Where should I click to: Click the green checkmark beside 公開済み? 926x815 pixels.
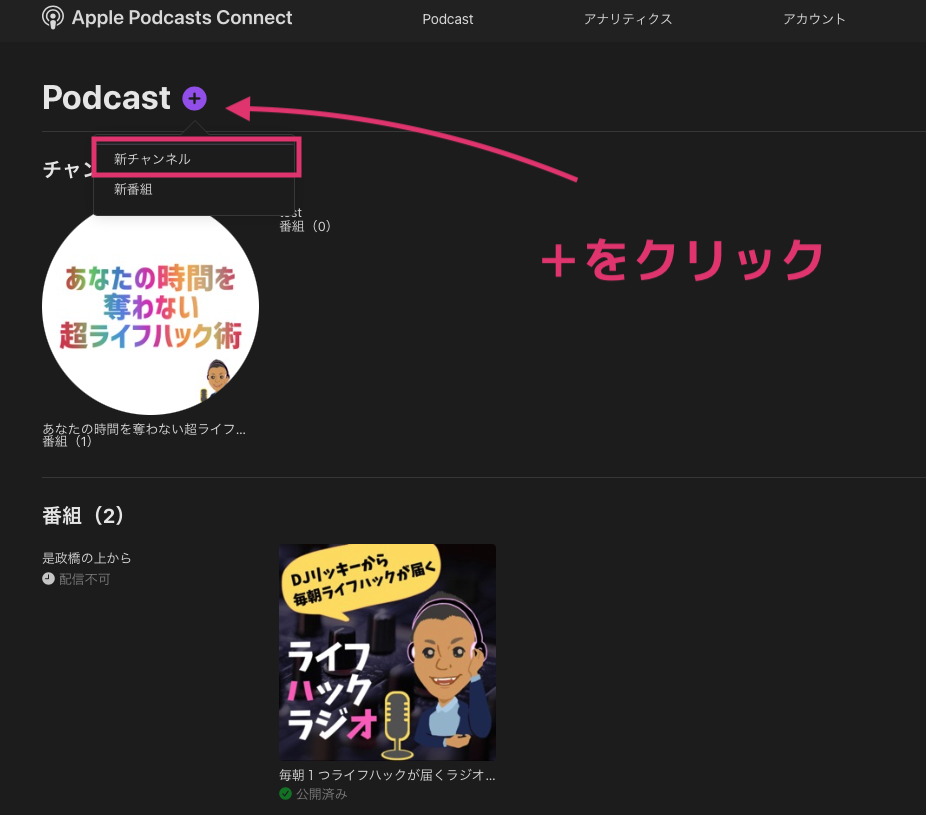tap(285, 794)
